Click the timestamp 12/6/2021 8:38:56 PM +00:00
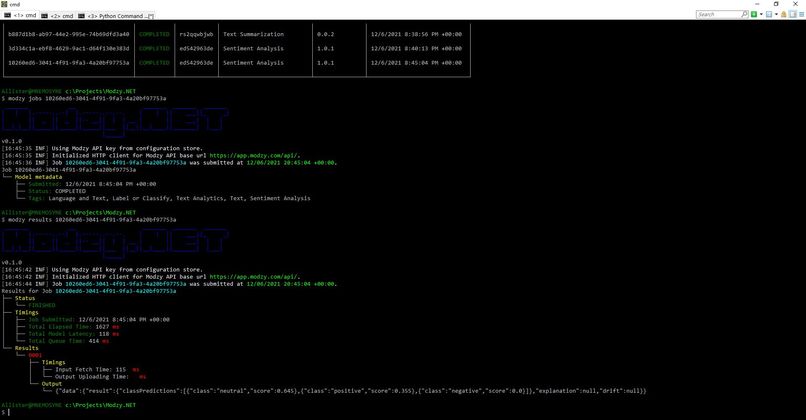This screenshot has height=420, width=806. click(416, 34)
